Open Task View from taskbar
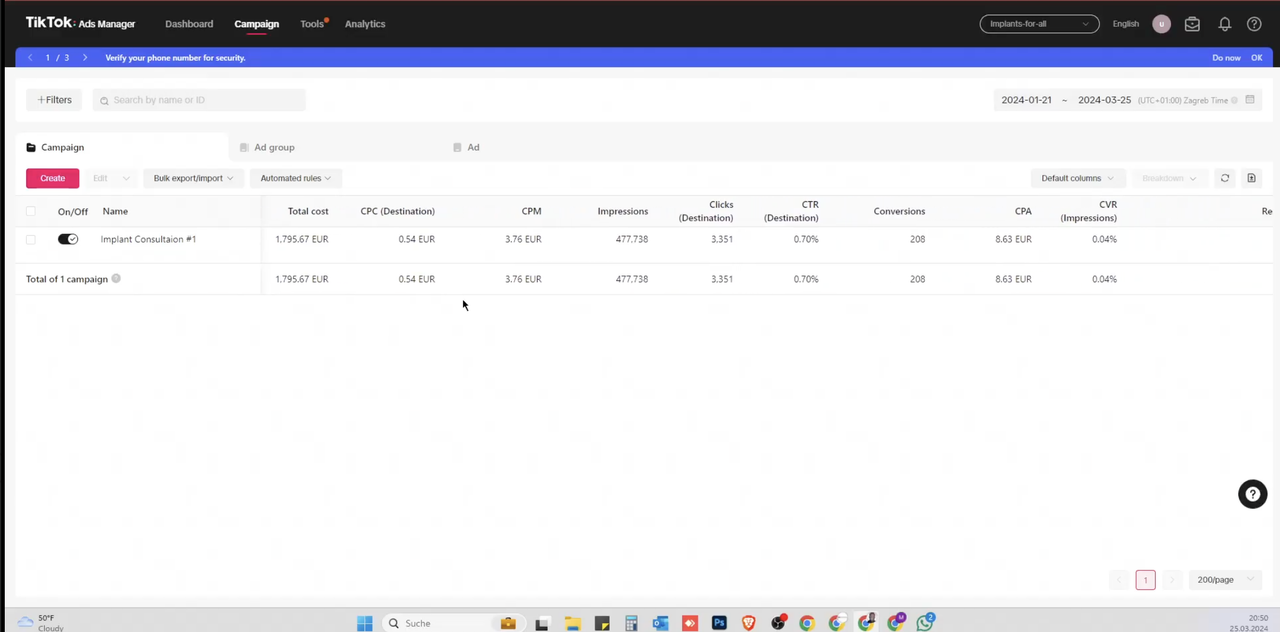The height and width of the screenshot is (632, 1280). 542,623
